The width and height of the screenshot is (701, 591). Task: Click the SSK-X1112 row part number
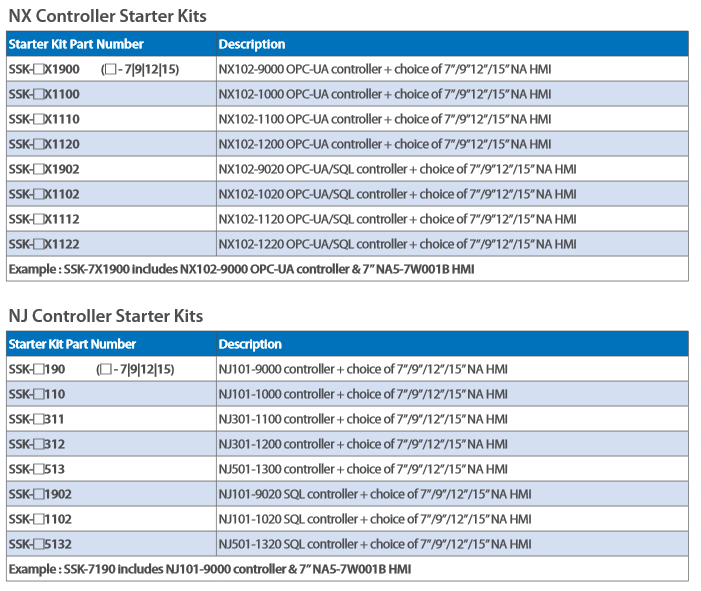44,219
